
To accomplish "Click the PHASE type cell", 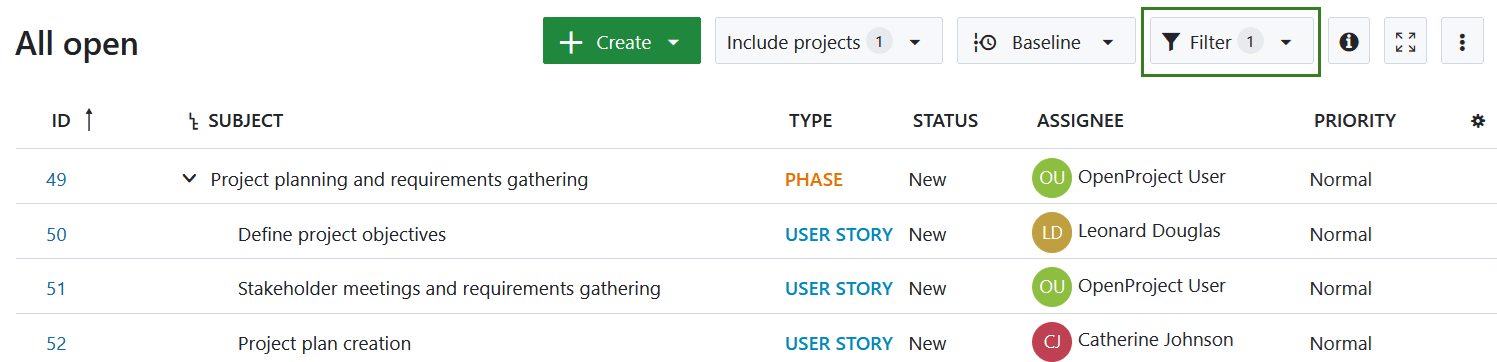I will point(814,180).
